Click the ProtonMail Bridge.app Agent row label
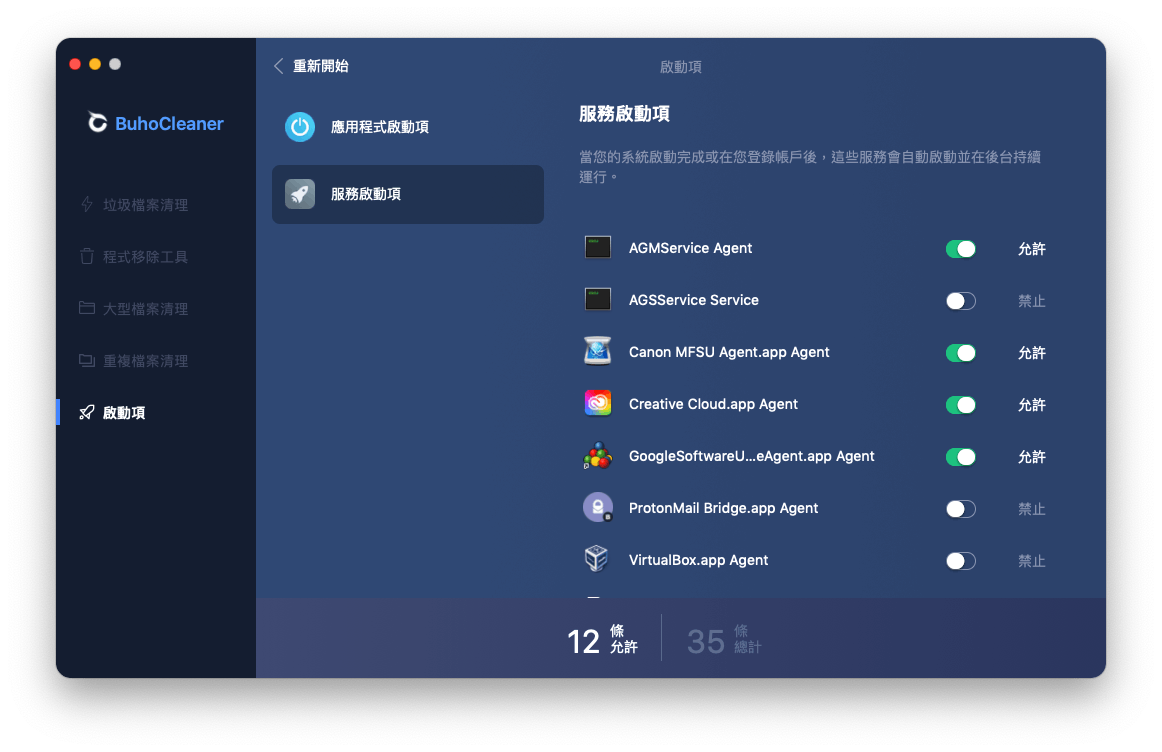Viewport: 1162px width, 752px height. click(723, 508)
